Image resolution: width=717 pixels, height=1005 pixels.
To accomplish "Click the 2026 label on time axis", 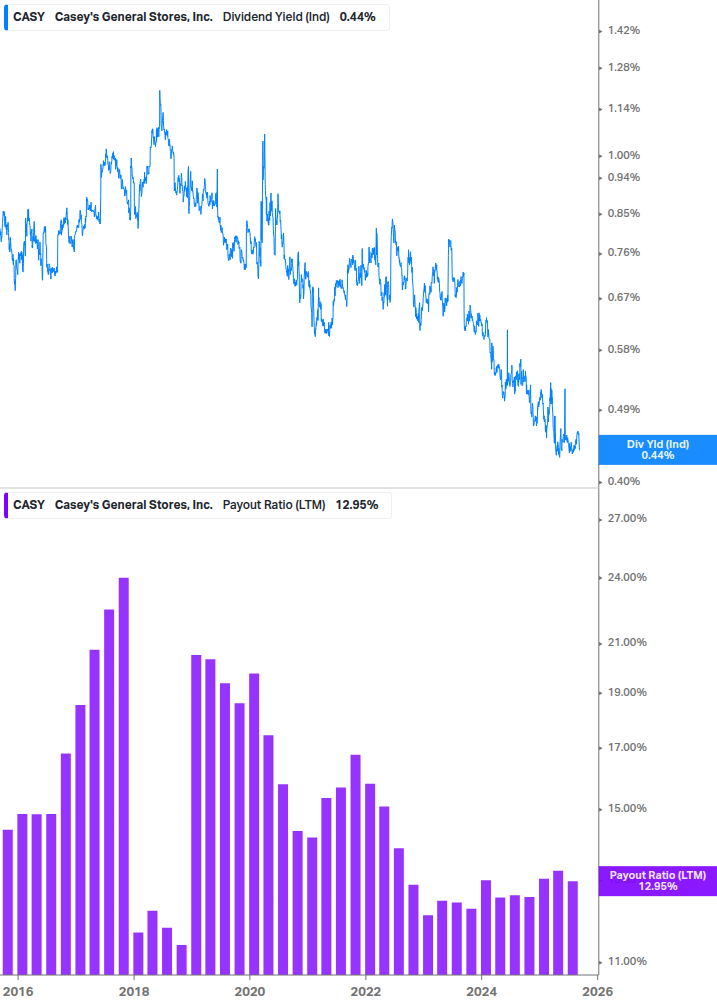I will tap(597, 991).
